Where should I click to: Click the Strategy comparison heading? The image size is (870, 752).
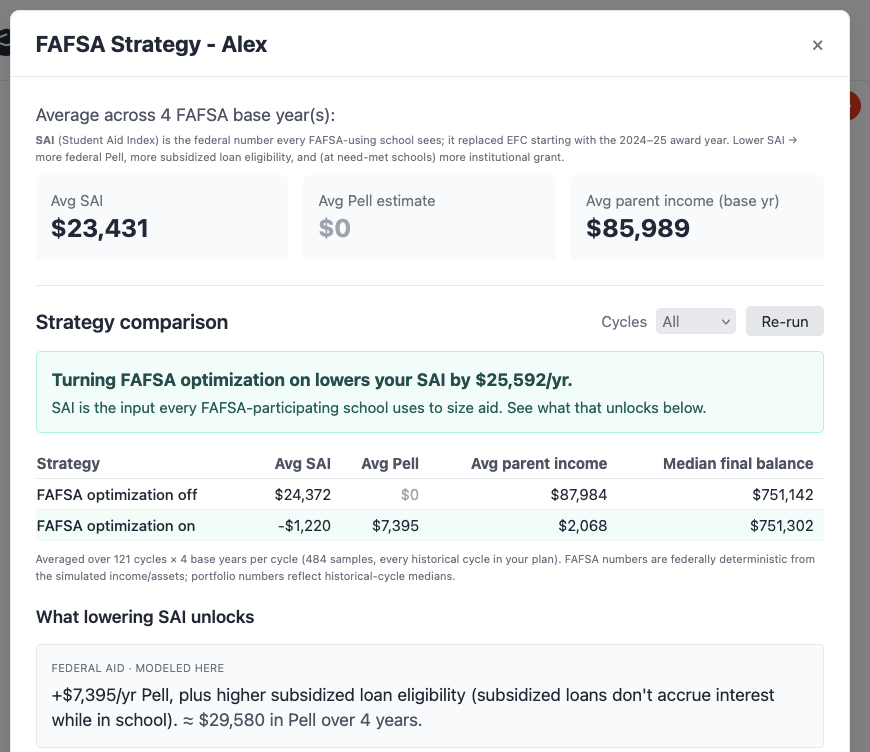[x=132, y=322]
